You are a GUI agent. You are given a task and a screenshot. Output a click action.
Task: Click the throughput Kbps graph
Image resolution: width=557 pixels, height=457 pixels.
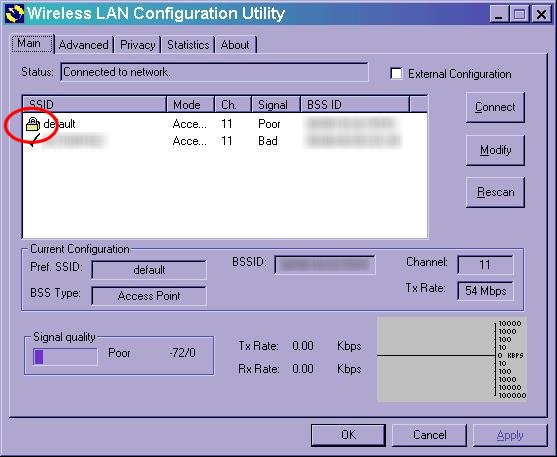click(452, 359)
